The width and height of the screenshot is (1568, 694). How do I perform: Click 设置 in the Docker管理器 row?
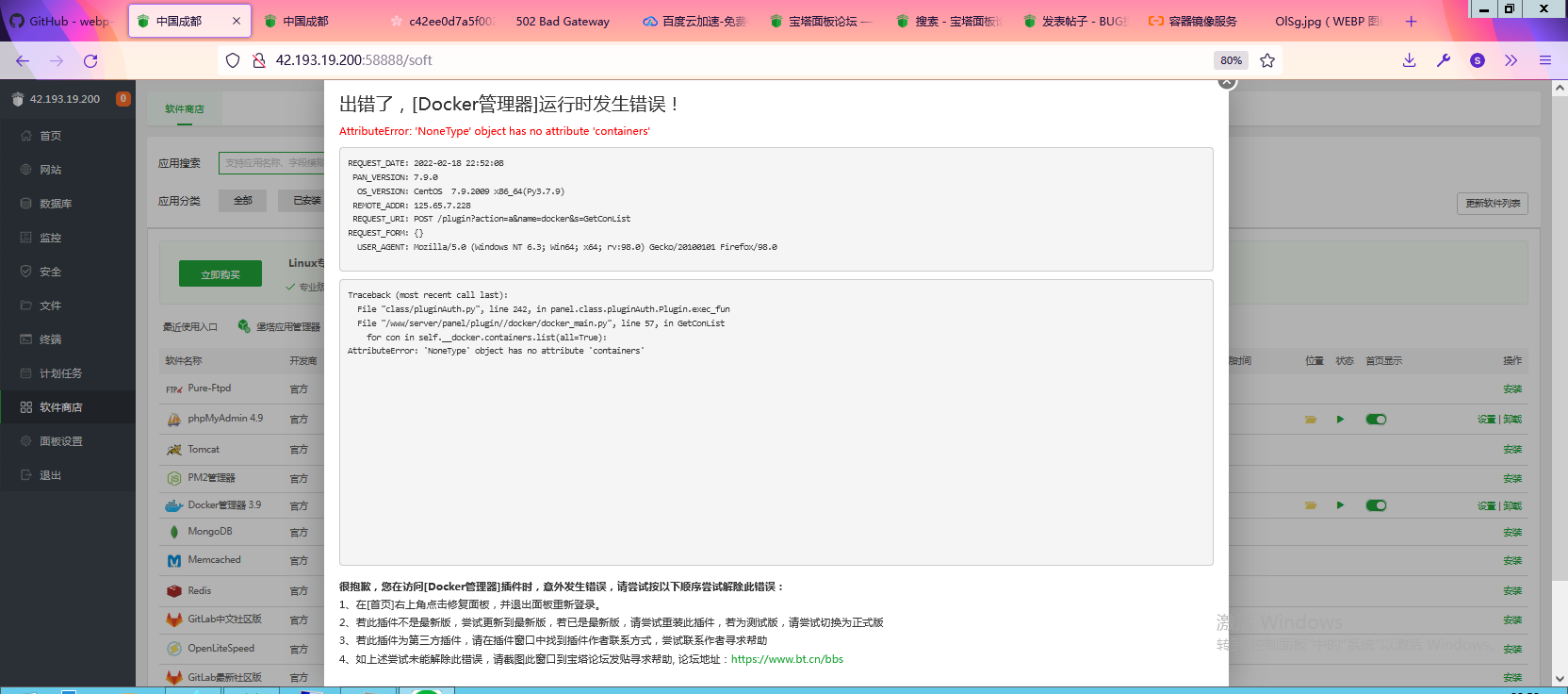[1486, 506]
